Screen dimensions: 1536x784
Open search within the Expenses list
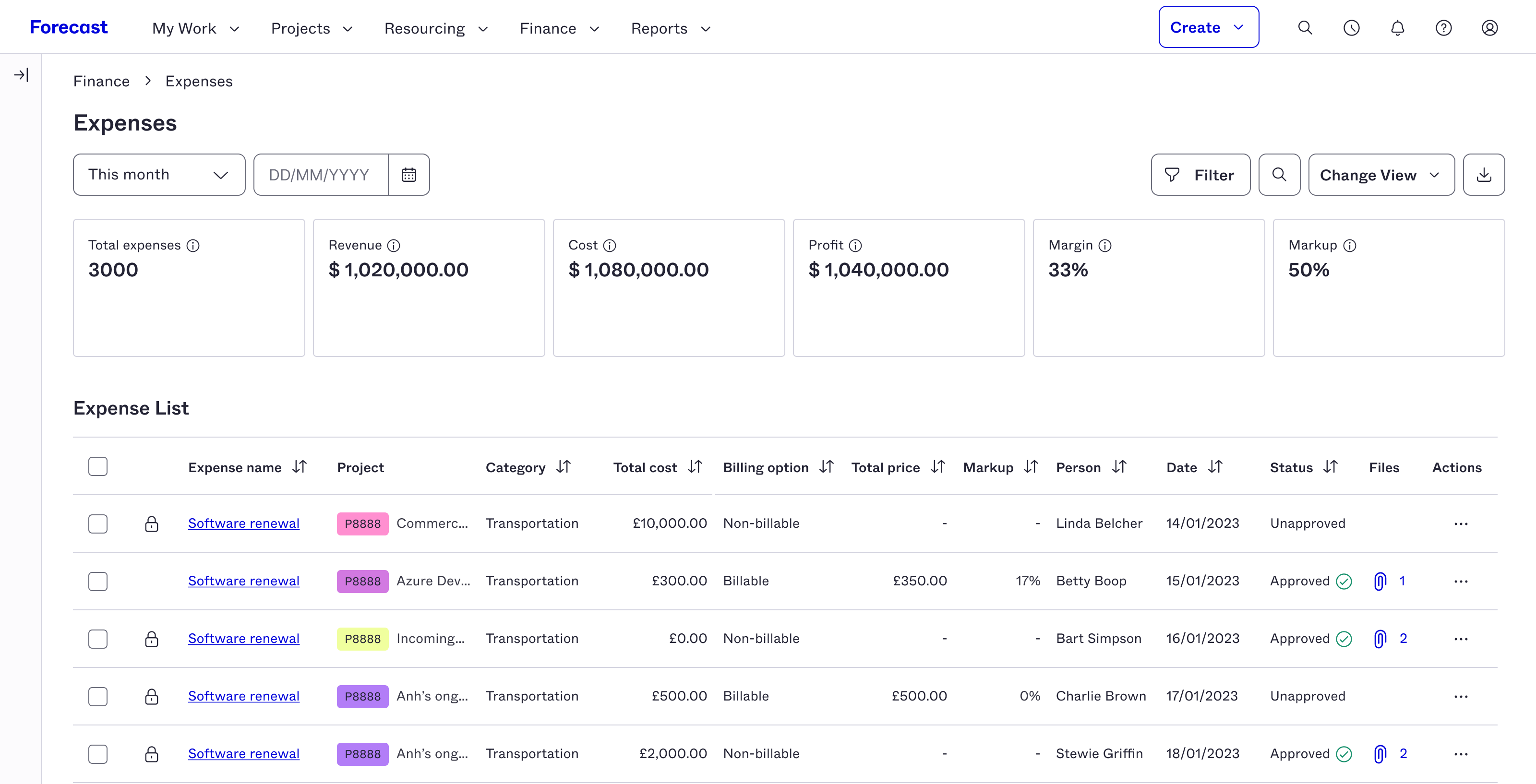(x=1279, y=174)
